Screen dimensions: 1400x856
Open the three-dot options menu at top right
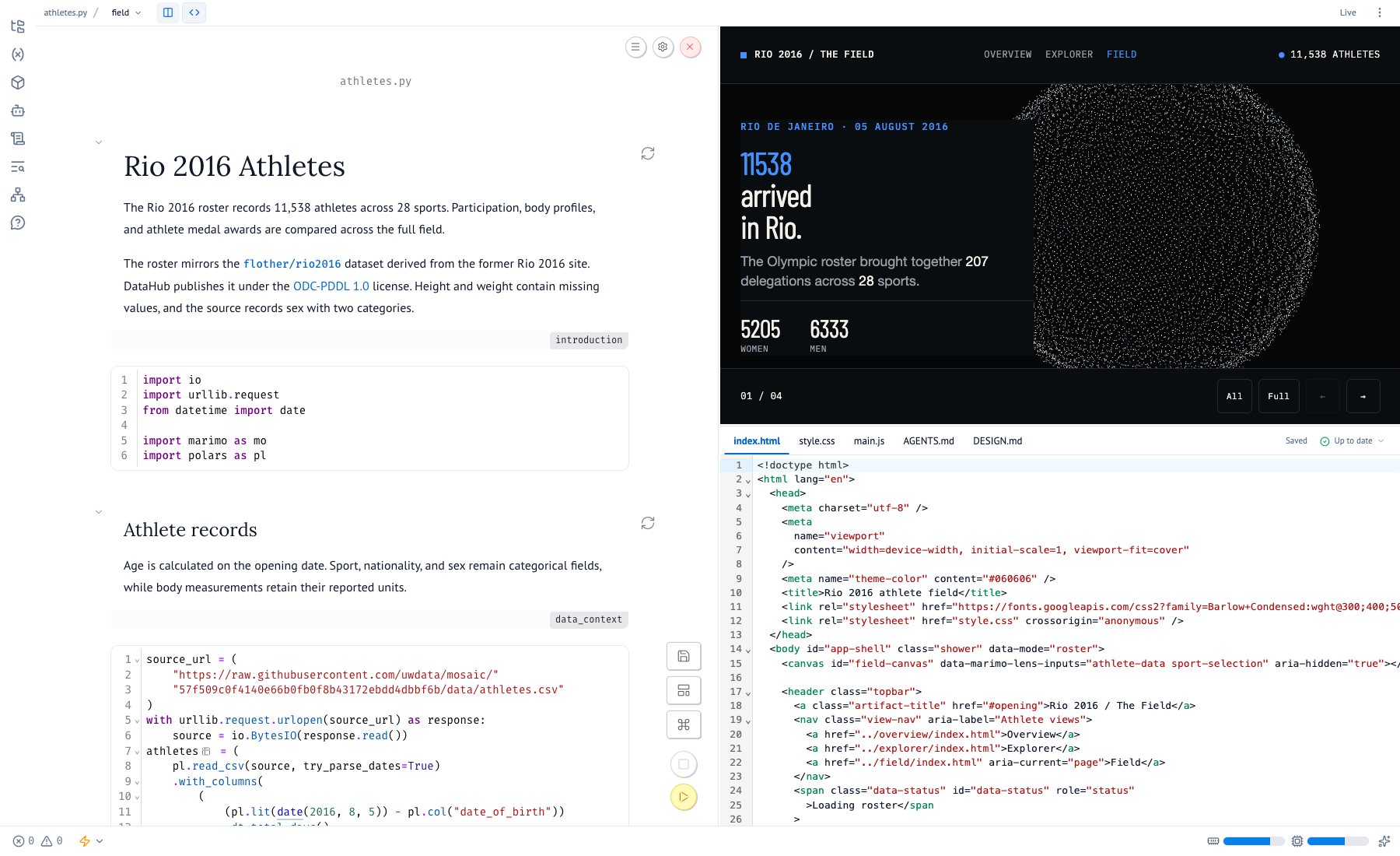pyautogui.click(x=1380, y=12)
